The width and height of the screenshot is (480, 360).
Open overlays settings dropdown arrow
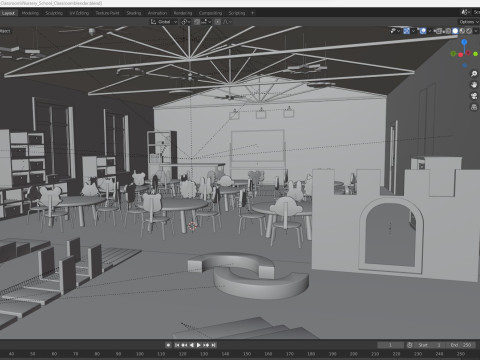pos(430,31)
